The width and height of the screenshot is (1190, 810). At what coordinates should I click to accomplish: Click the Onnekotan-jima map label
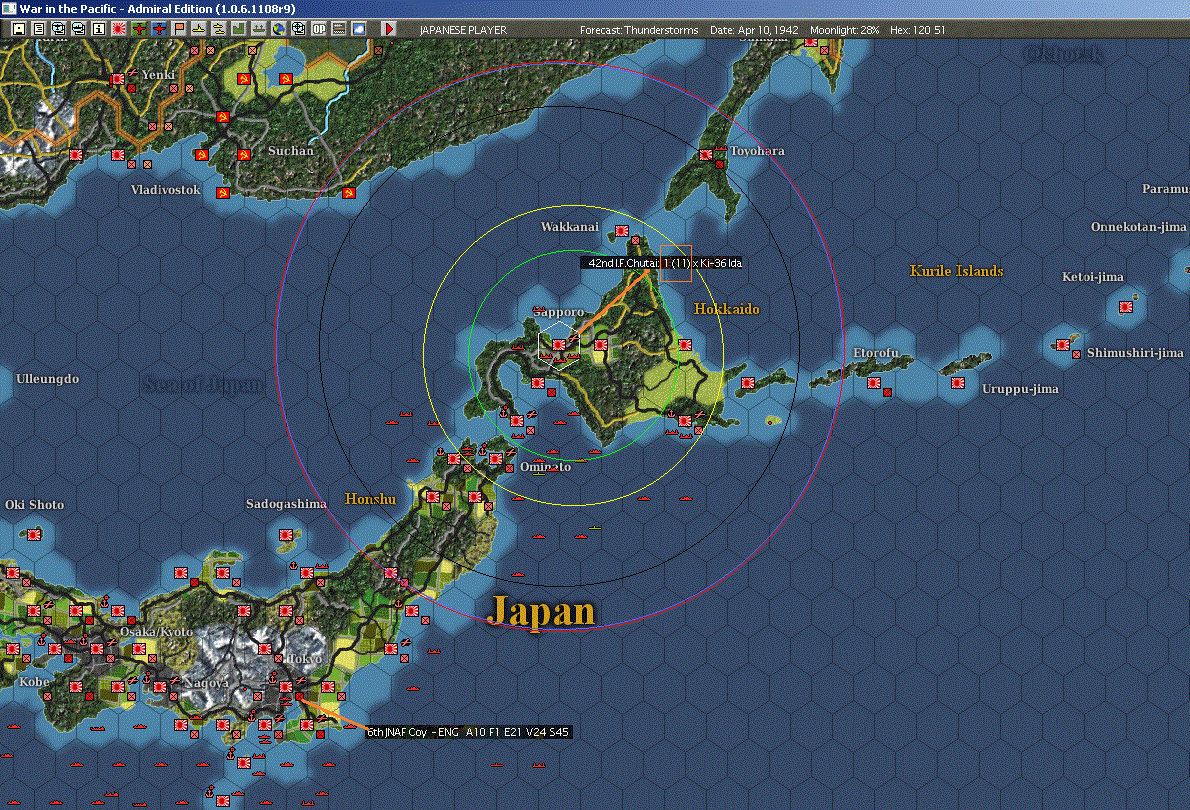pos(1138,226)
